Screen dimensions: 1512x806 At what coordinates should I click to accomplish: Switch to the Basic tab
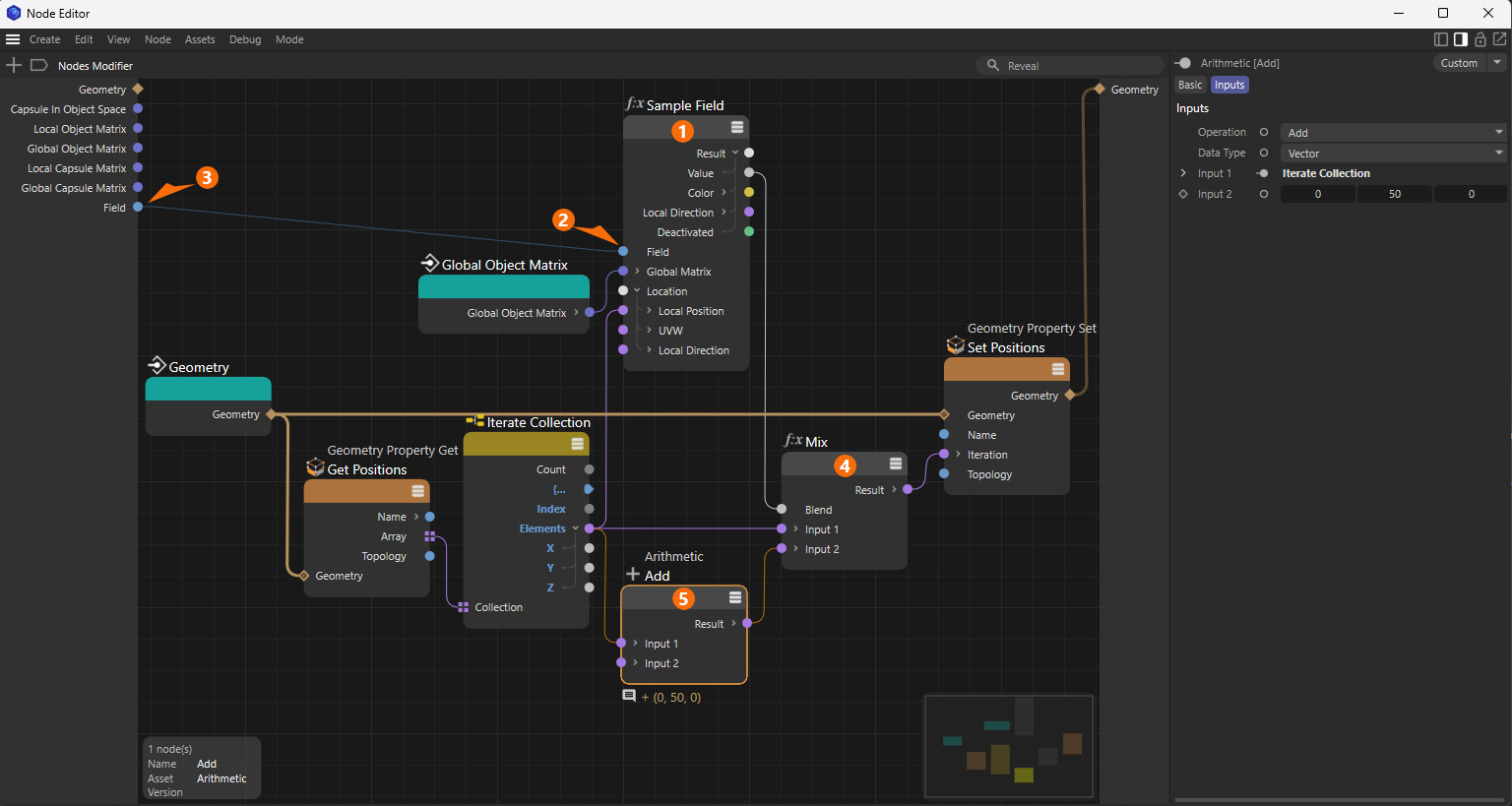[1190, 85]
